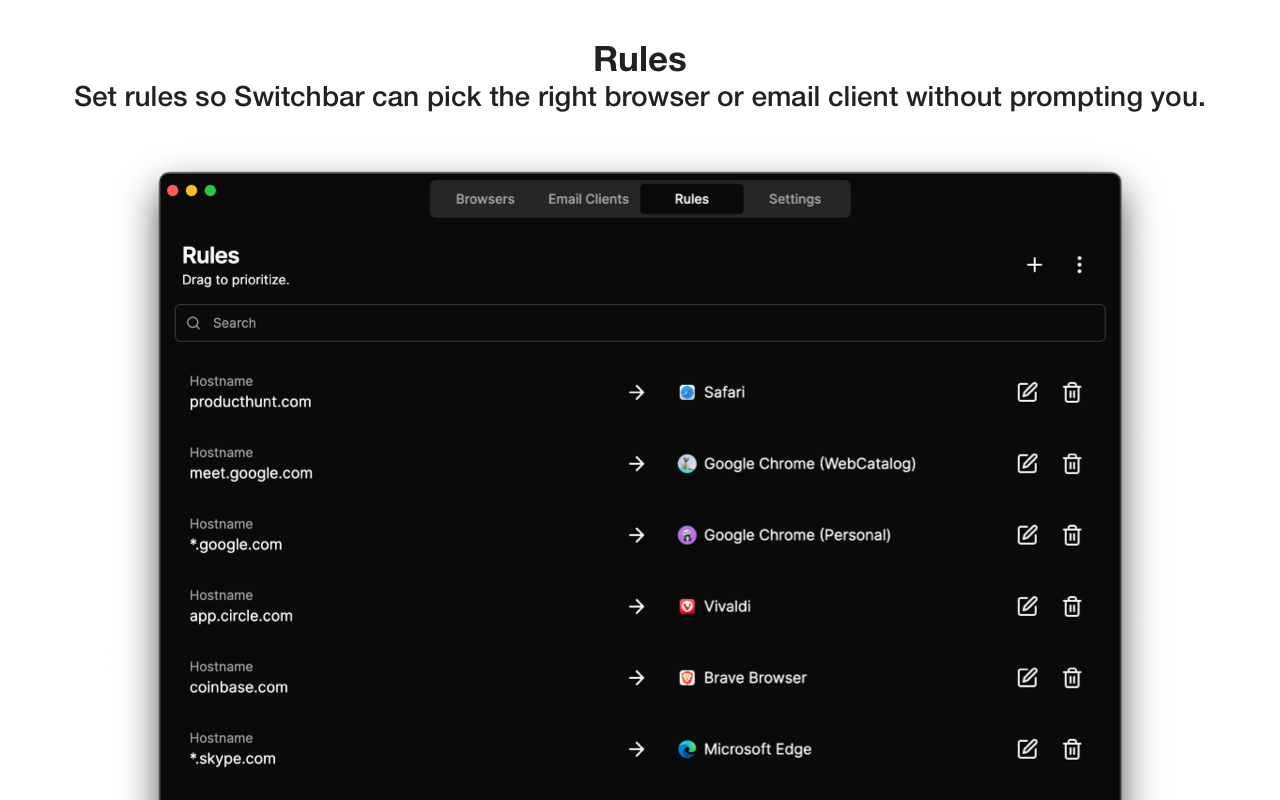Open the Settings tab
1280x800 pixels.
795,199
